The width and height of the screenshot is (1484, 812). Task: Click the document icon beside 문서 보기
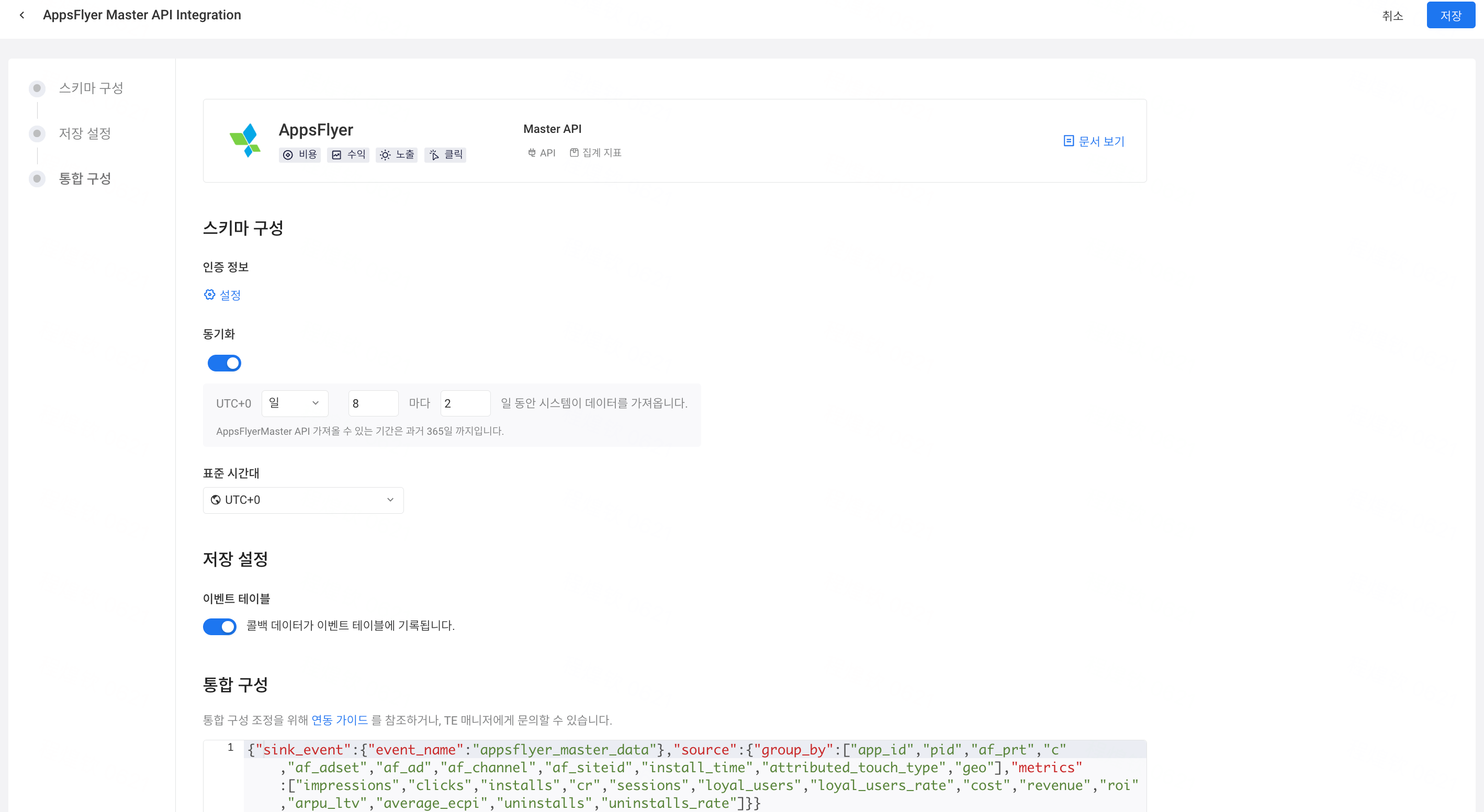pos(1069,141)
